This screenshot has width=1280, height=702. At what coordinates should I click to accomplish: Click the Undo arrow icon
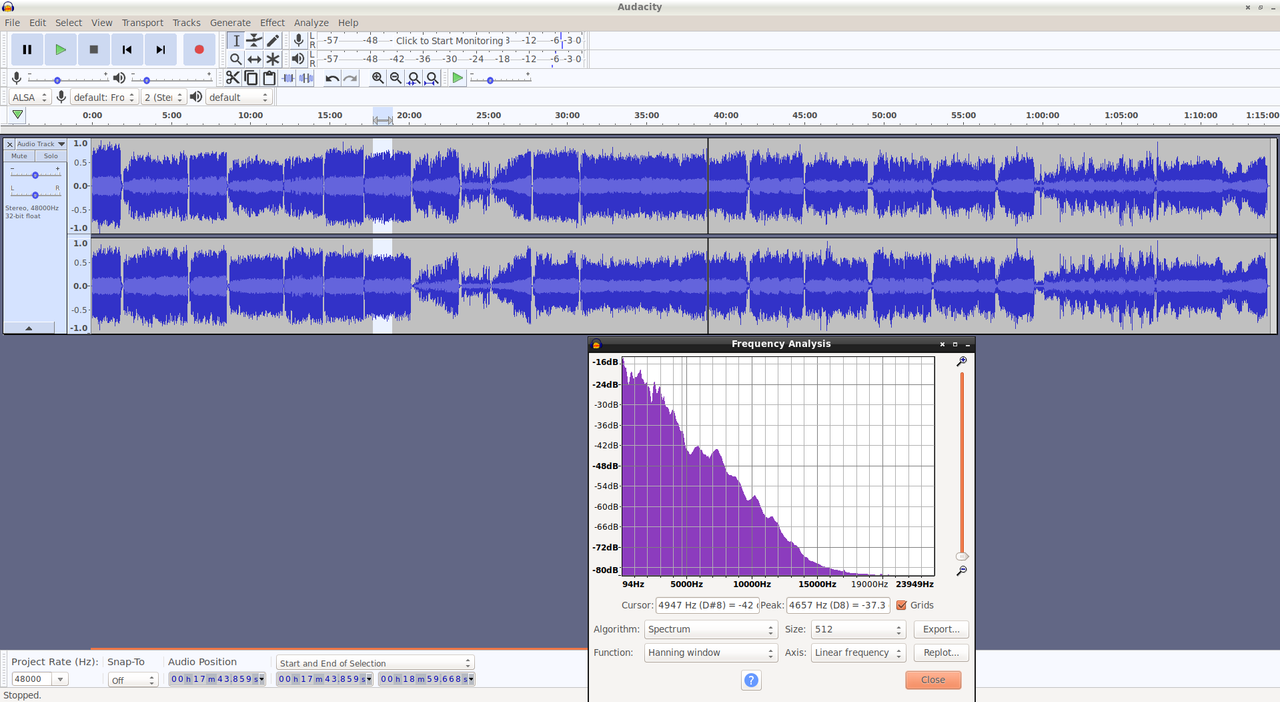[332, 78]
